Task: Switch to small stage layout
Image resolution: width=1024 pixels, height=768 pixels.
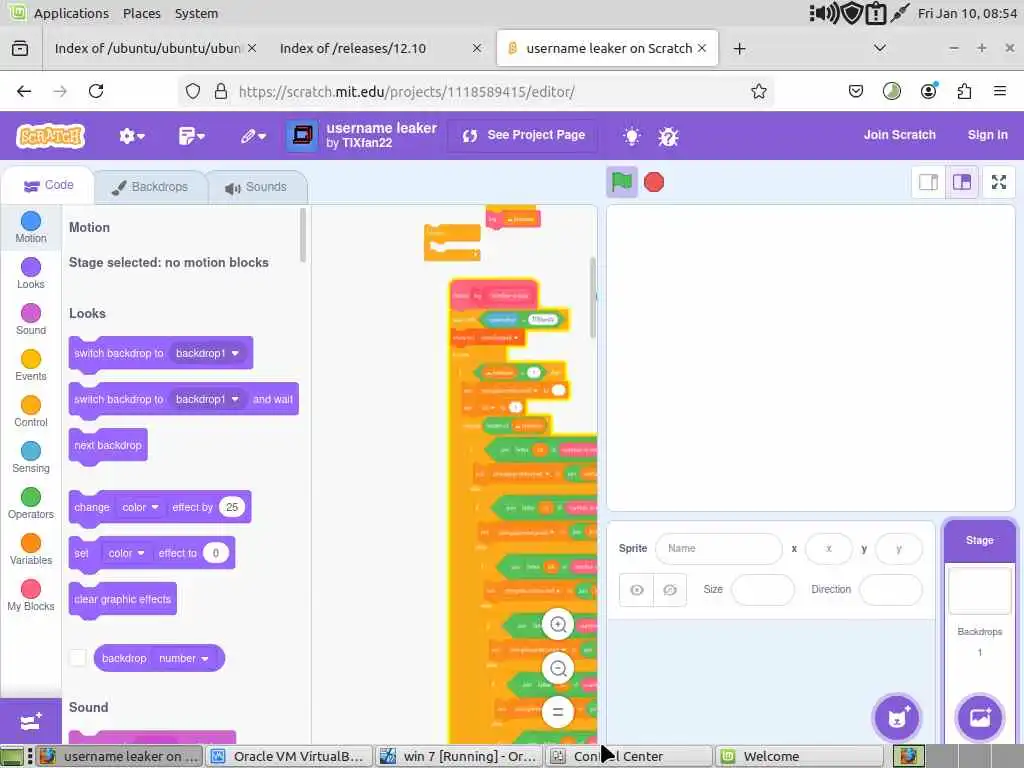Action: 928,182
